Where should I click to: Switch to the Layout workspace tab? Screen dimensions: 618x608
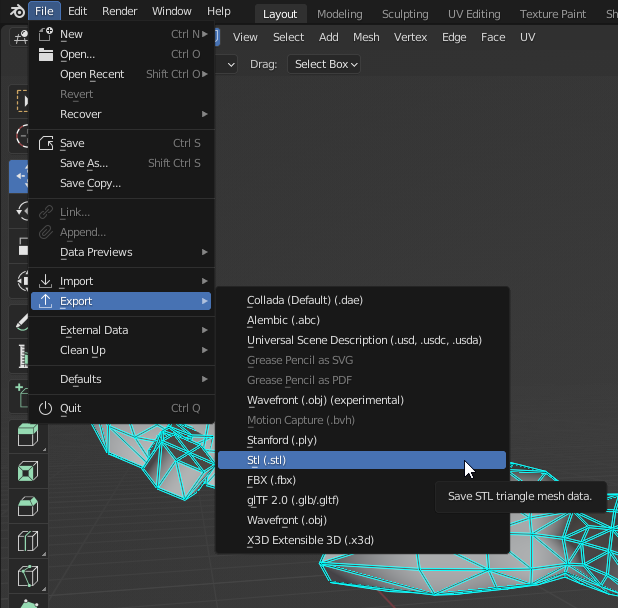[280, 14]
